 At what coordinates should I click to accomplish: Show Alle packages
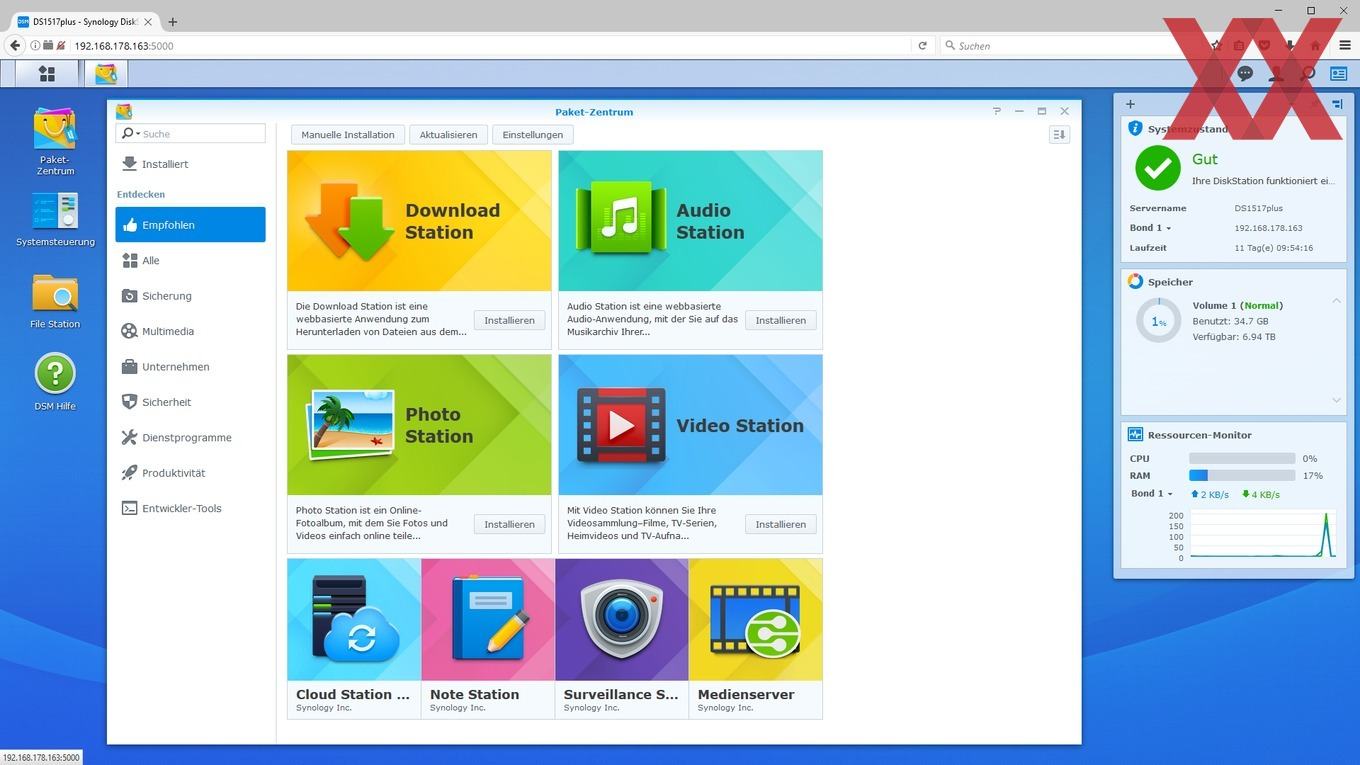[190, 260]
